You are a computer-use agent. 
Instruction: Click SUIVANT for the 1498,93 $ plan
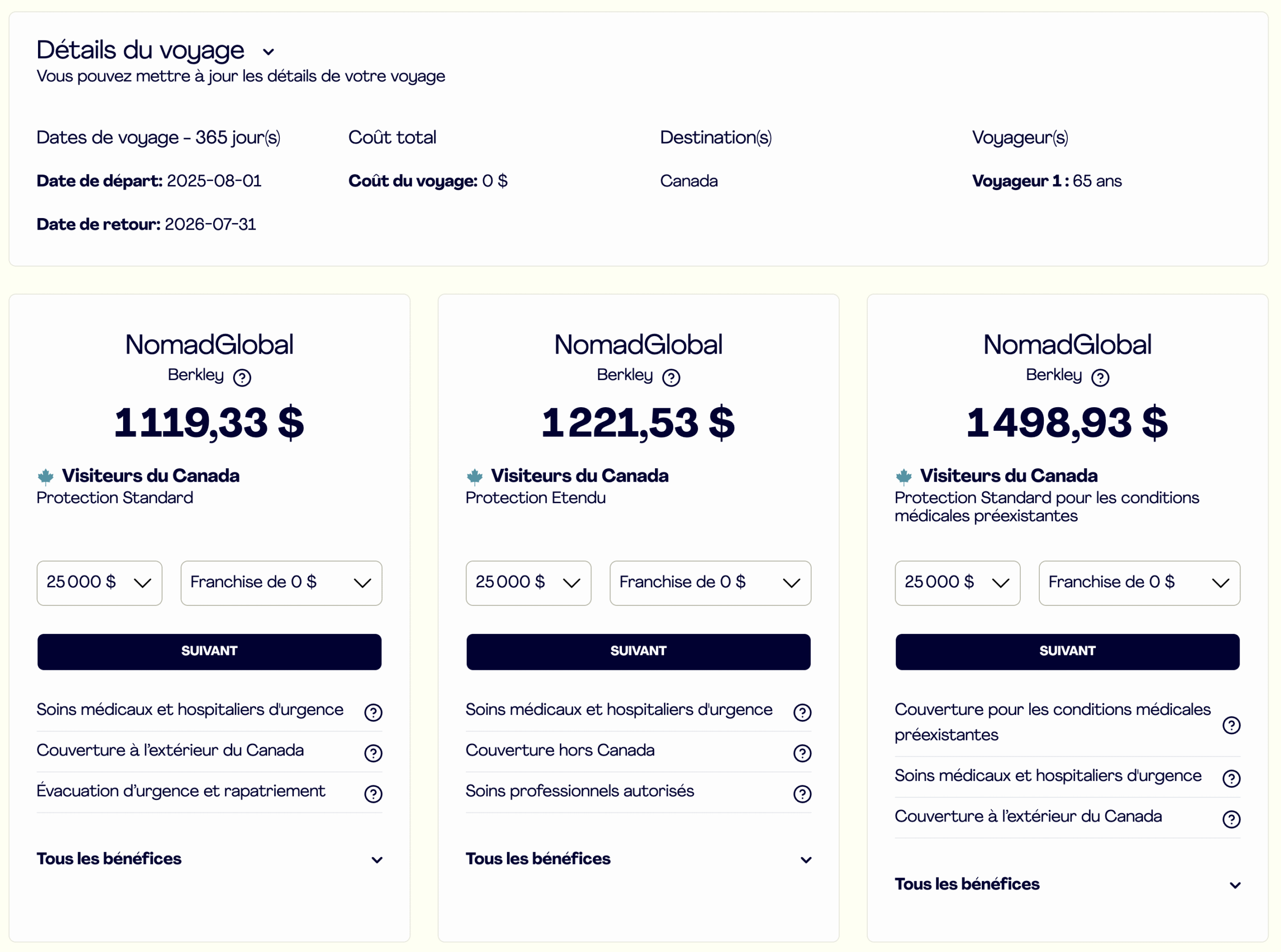pos(1067,652)
